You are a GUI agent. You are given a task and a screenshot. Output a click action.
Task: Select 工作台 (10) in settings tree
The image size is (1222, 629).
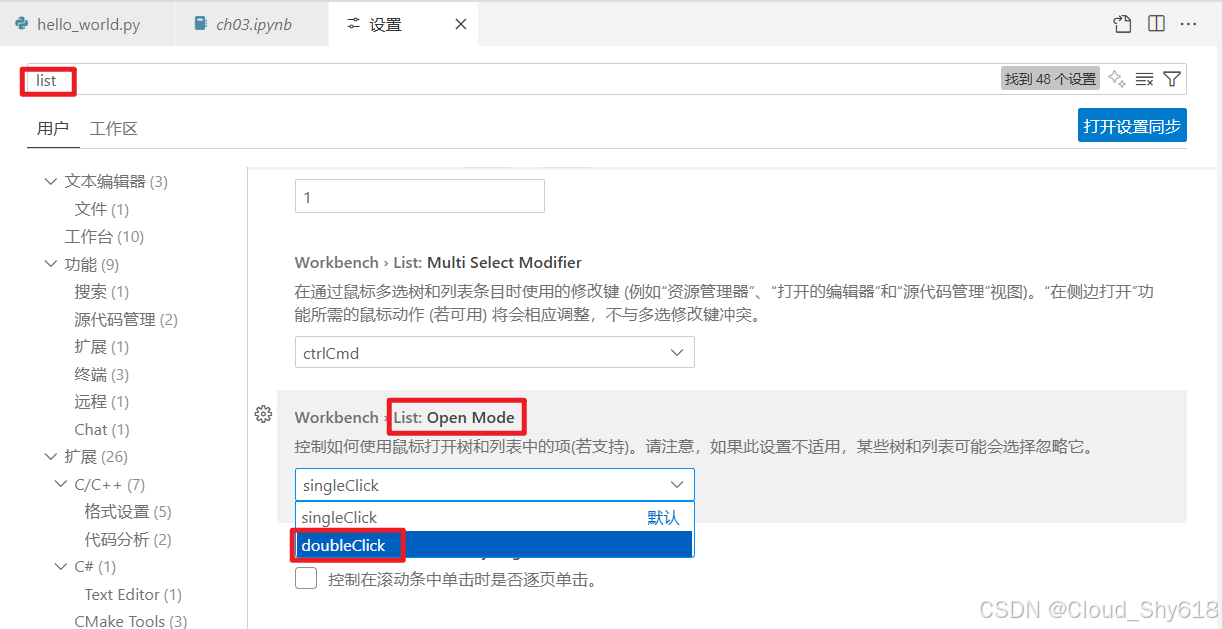(x=104, y=237)
